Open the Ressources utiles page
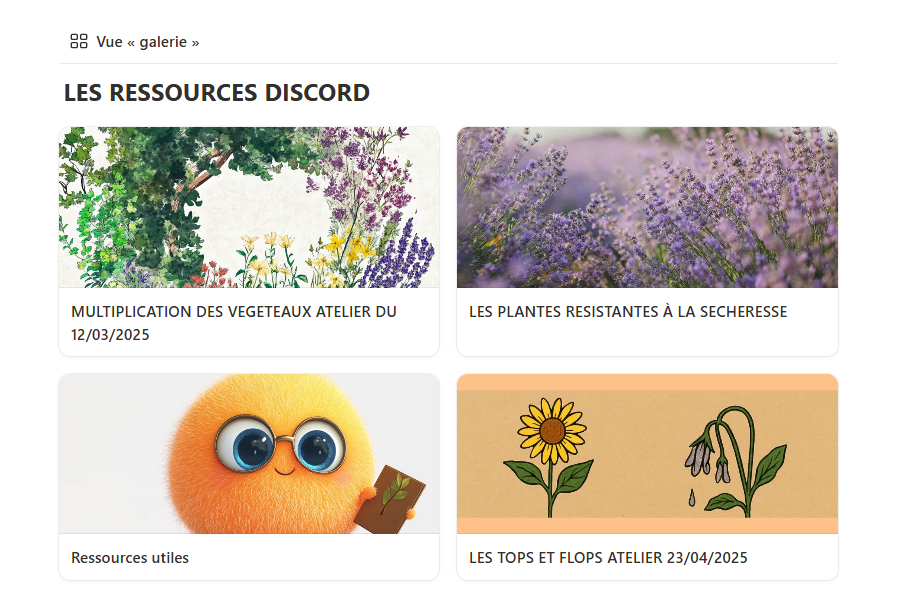The height and width of the screenshot is (597, 903). click(x=130, y=557)
